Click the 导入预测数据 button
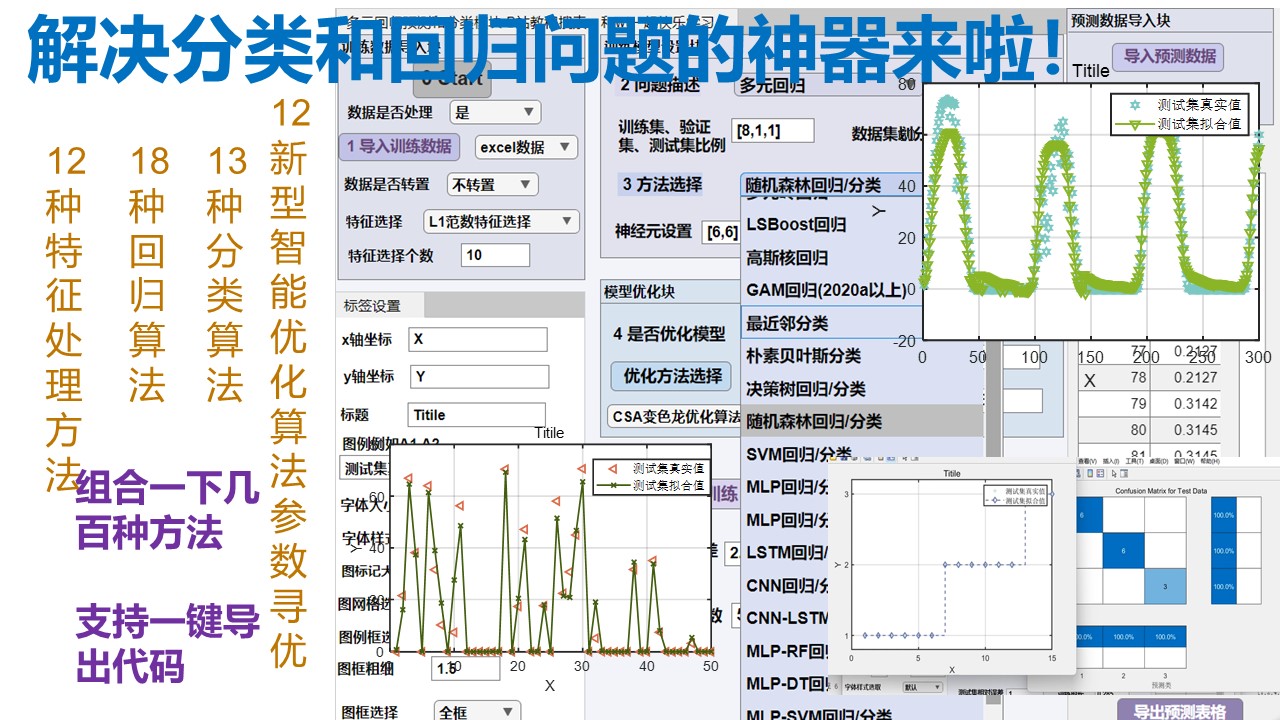The image size is (1280, 720). [1169, 56]
